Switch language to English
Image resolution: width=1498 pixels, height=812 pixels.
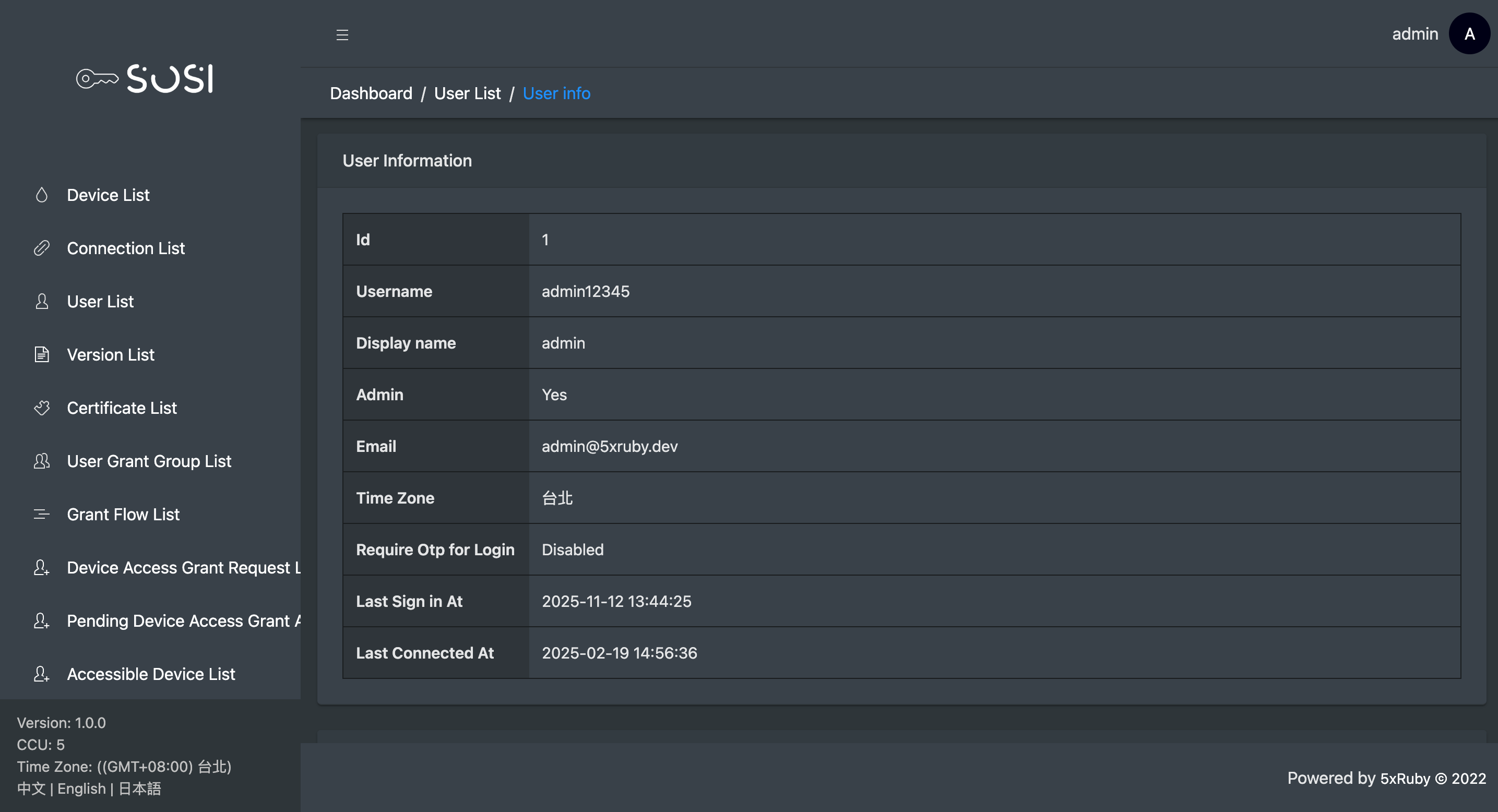[81, 789]
